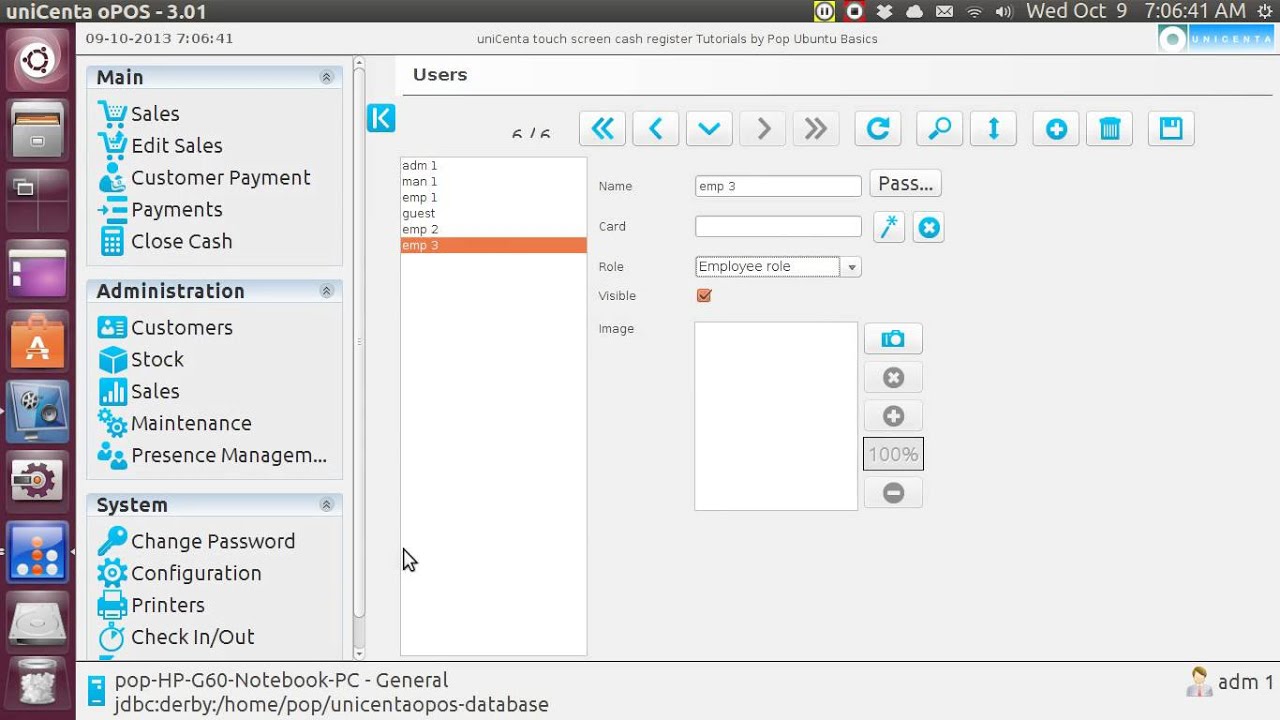Collapse the System menu section
This screenshot has height=720, width=1280.
(326, 505)
